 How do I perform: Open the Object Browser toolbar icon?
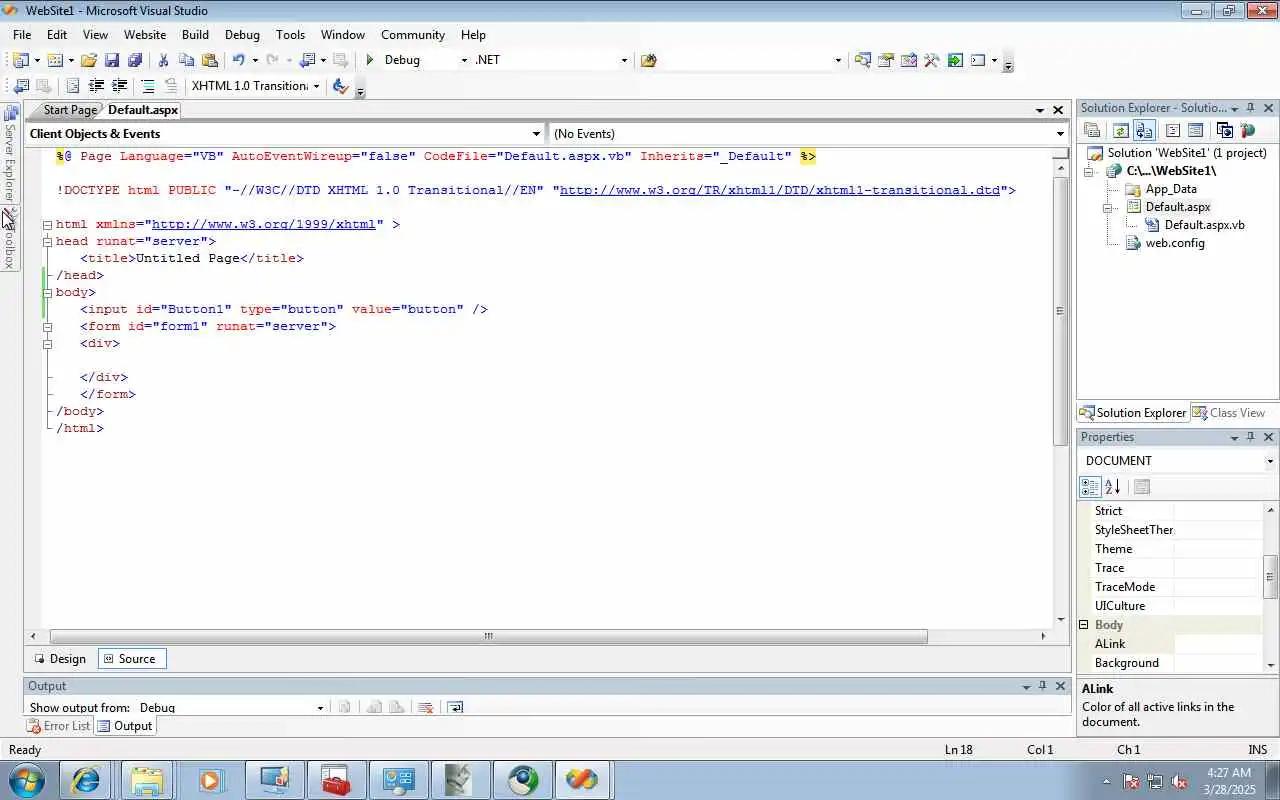click(x=908, y=60)
